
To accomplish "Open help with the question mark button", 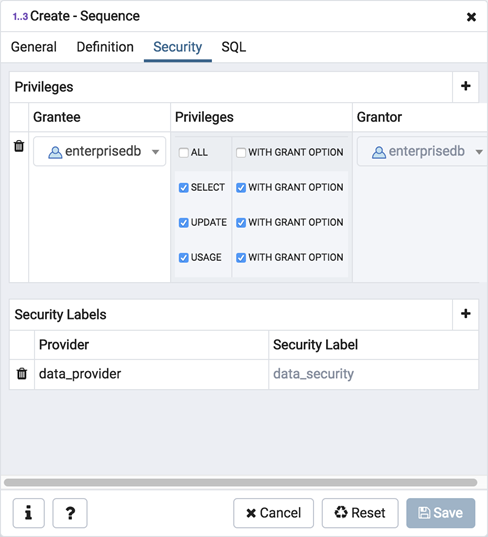I will coord(70,513).
